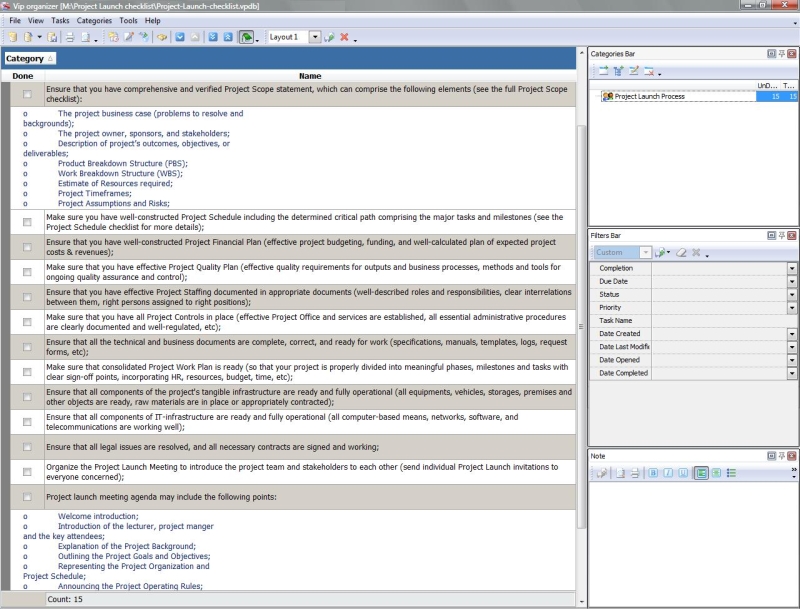
Task: Toggle bold formatting in the Note panel
Action: tap(654, 473)
